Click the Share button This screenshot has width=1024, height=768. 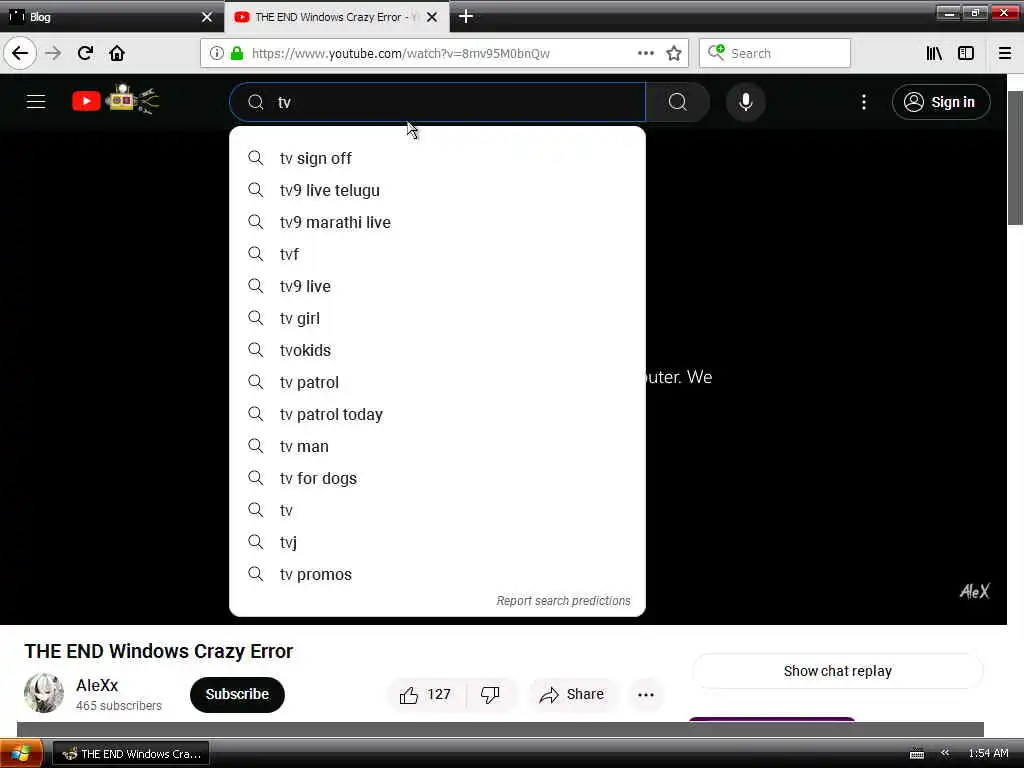tap(572, 694)
